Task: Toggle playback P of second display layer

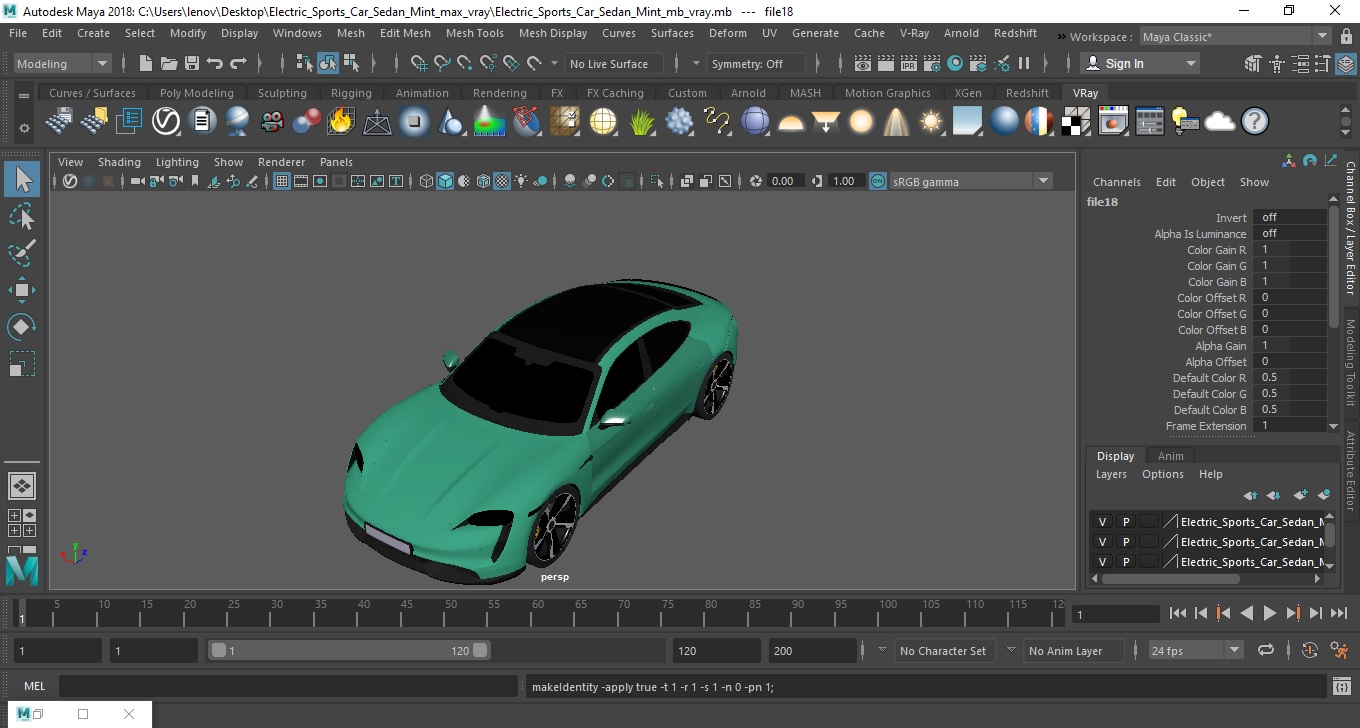Action: [x=1125, y=542]
